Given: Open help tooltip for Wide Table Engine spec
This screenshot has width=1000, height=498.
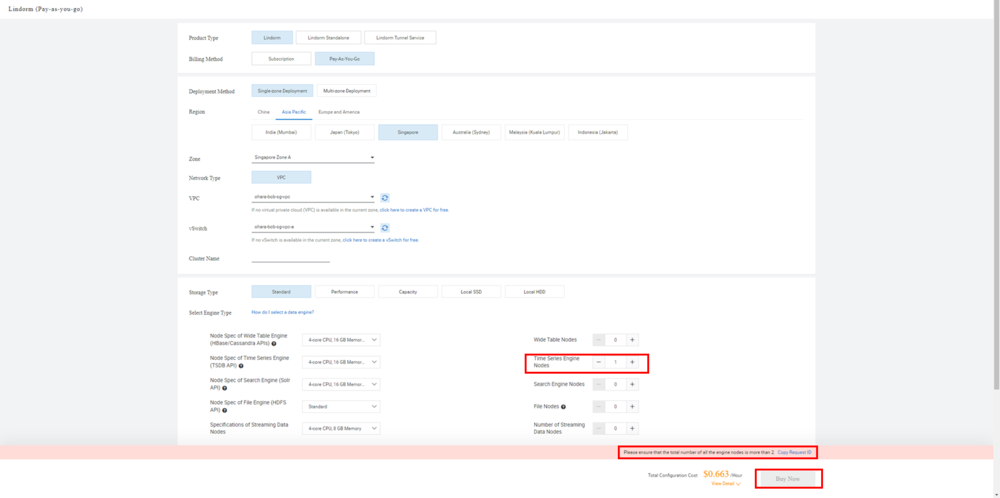Looking at the screenshot, I should click(x=274, y=344).
